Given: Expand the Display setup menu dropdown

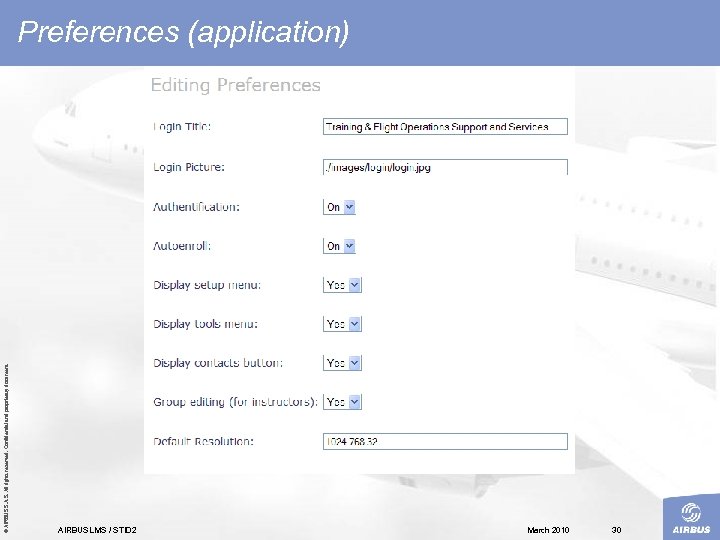Looking at the screenshot, I should 342,285.
